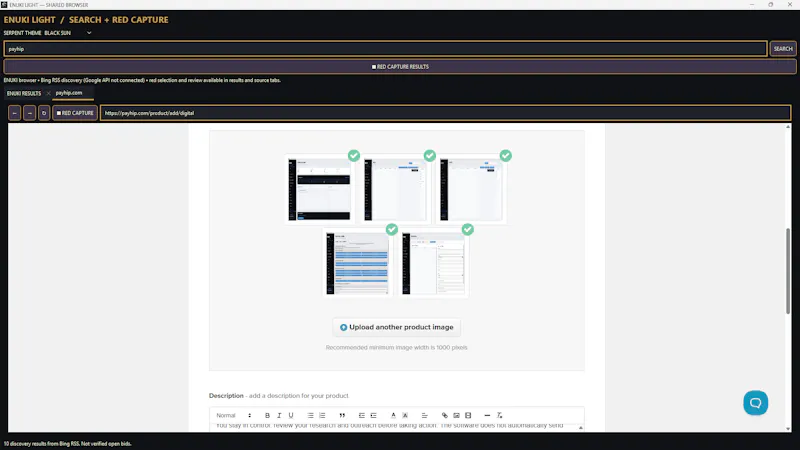This screenshot has height=450, width=800.
Task: Apply blockquote formatting
Action: point(342,415)
